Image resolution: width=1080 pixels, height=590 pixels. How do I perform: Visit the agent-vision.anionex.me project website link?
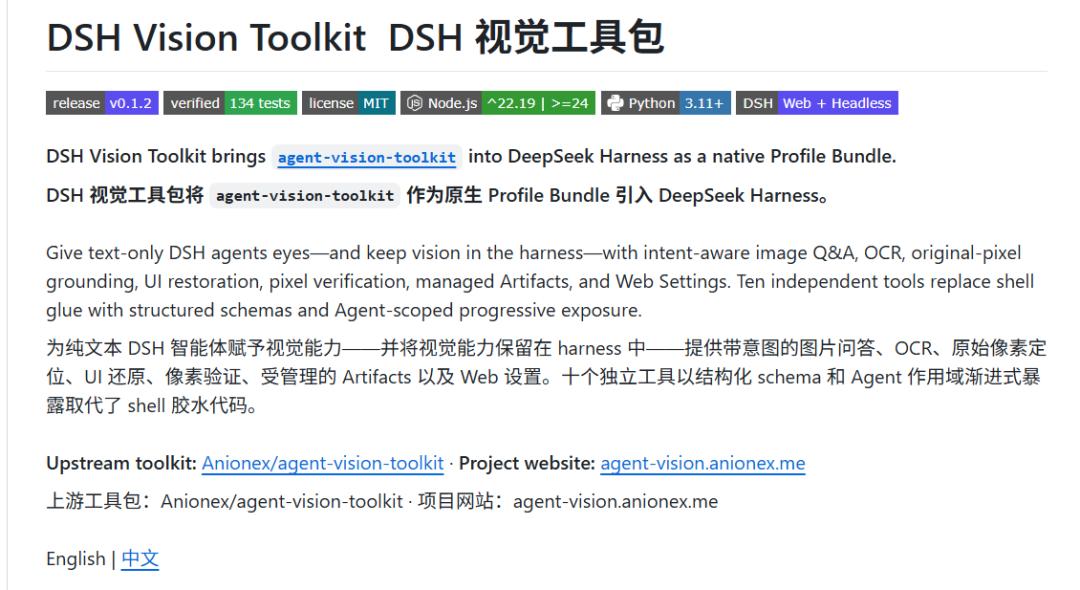click(x=703, y=463)
